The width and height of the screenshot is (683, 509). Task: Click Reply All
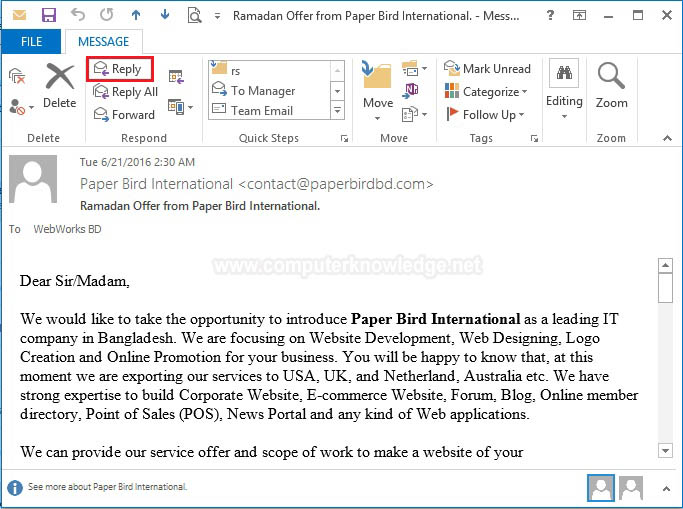pos(125,92)
